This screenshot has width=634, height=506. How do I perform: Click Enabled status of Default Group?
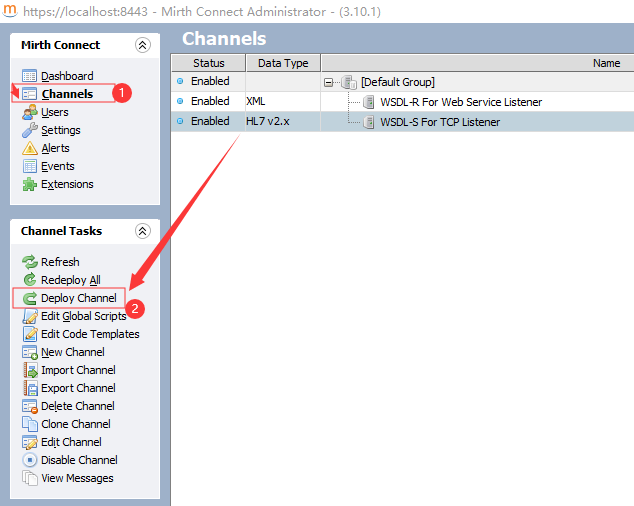pos(210,81)
